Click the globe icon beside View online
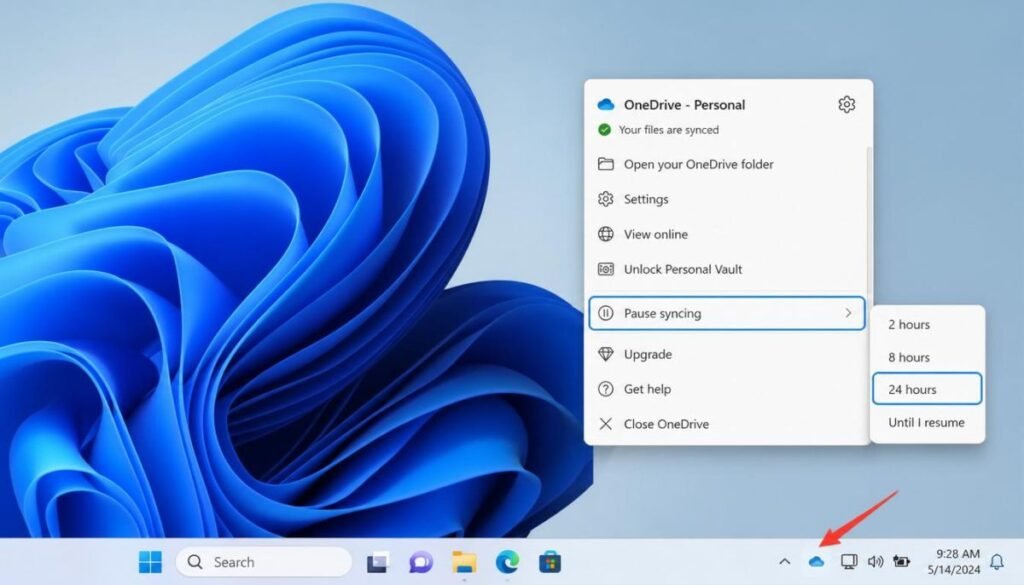Image resolution: width=1024 pixels, height=585 pixels. 605,234
